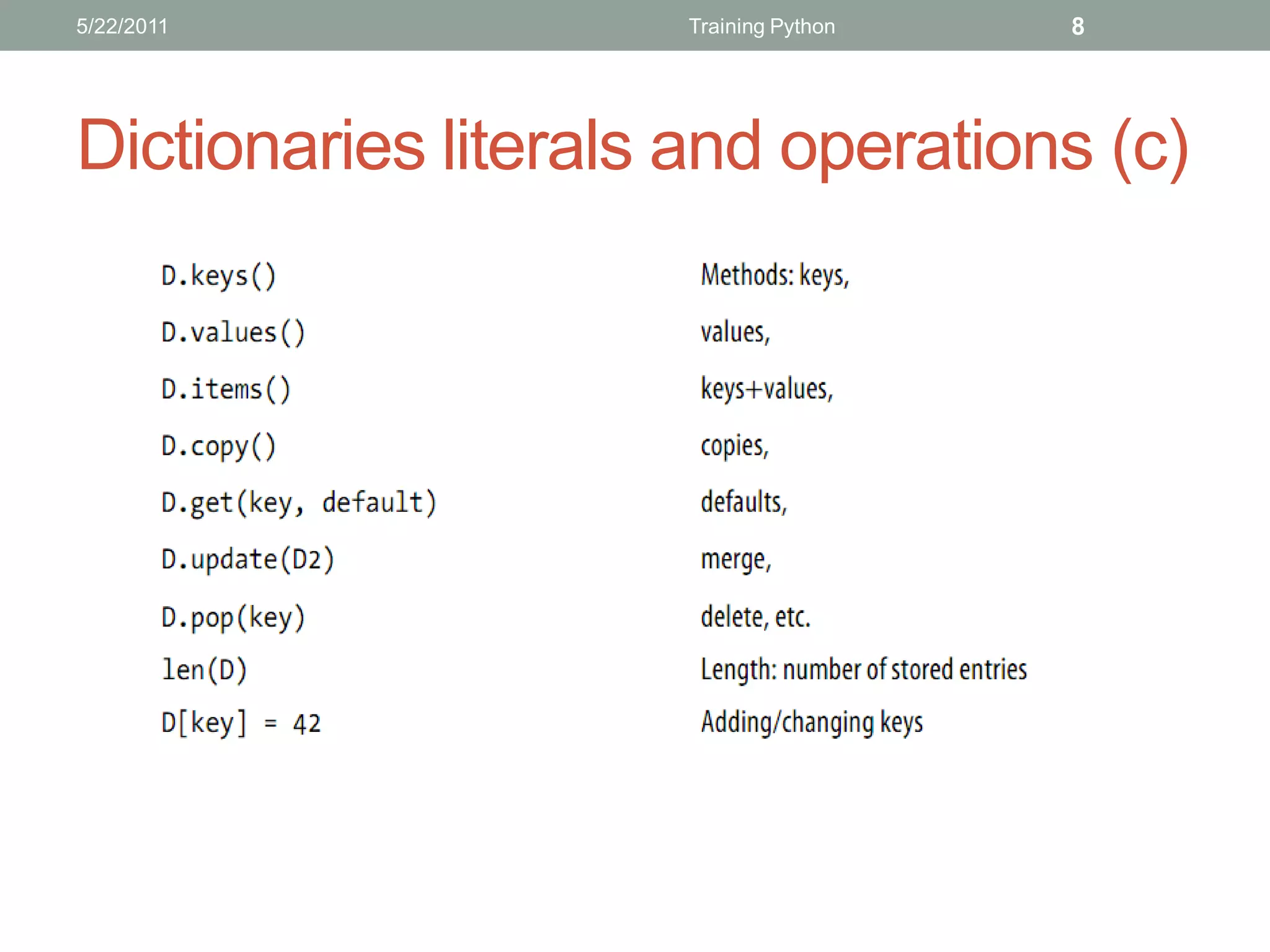Click the 'defaults,' description text
The width and height of the screenshot is (1270, 952).
[744, 502]
